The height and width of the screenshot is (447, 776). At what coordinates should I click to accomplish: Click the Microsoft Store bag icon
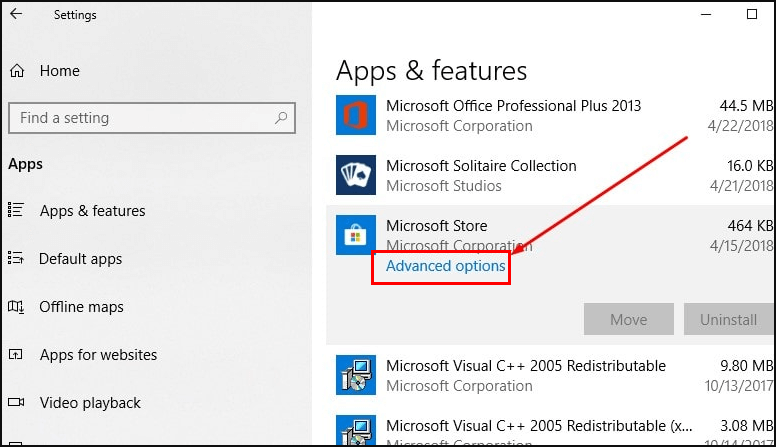[355, 235]
